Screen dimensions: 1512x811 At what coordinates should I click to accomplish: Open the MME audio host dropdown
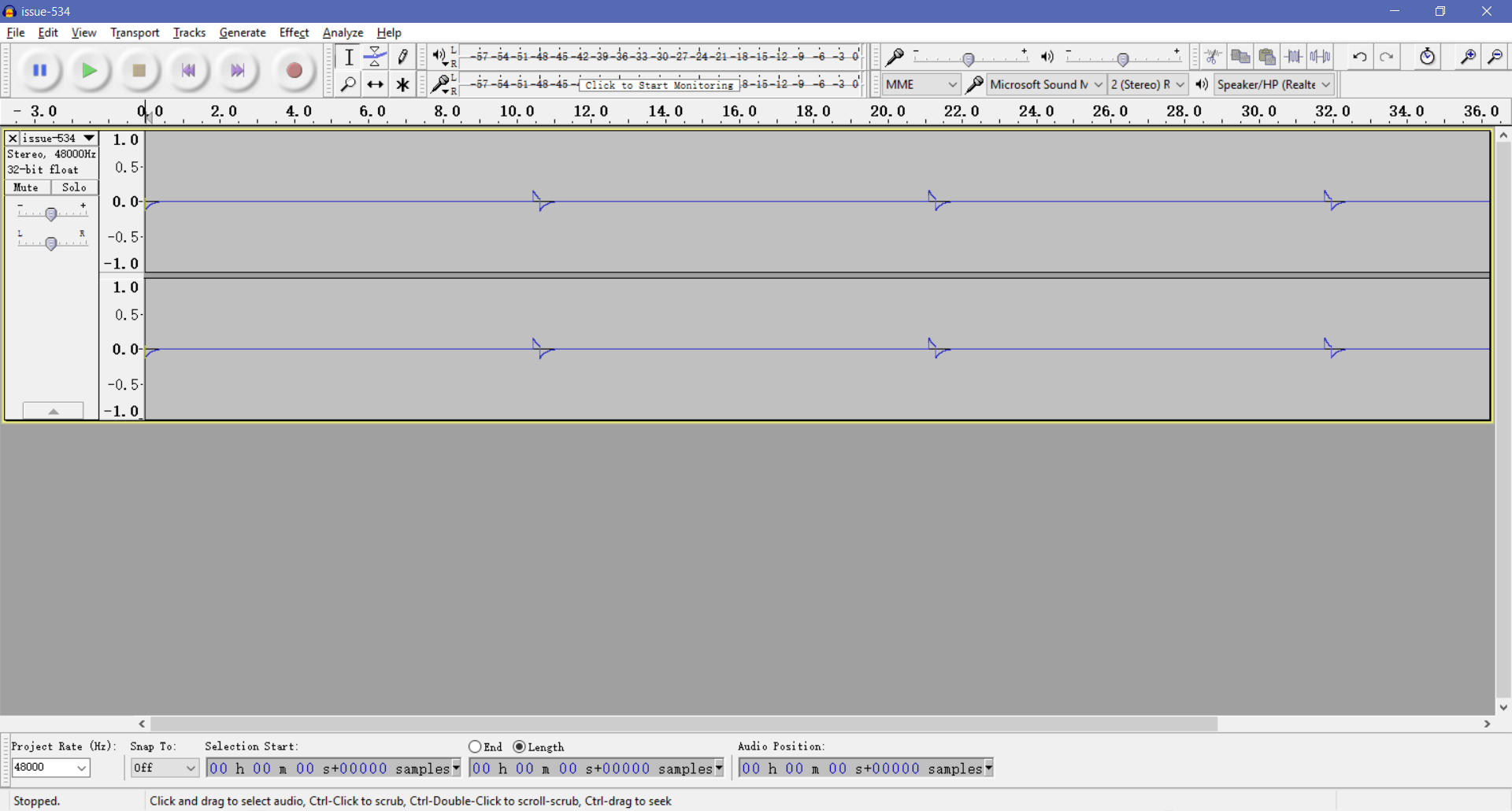(921, 84)
